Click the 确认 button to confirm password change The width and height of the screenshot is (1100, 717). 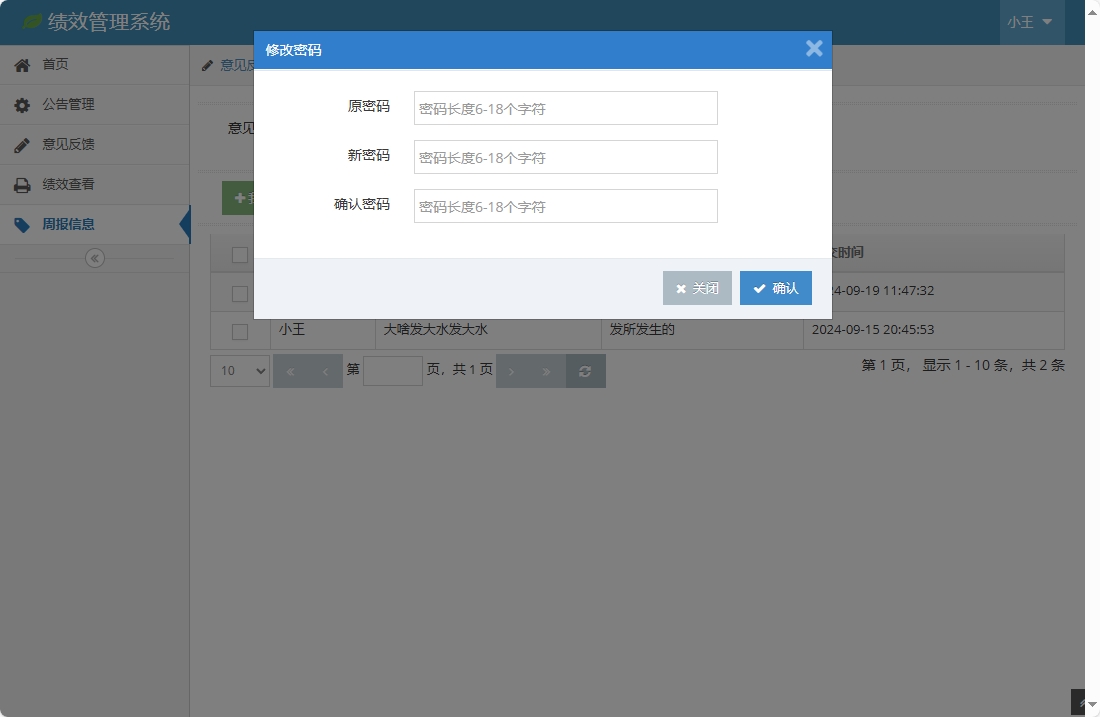point(776,288)
